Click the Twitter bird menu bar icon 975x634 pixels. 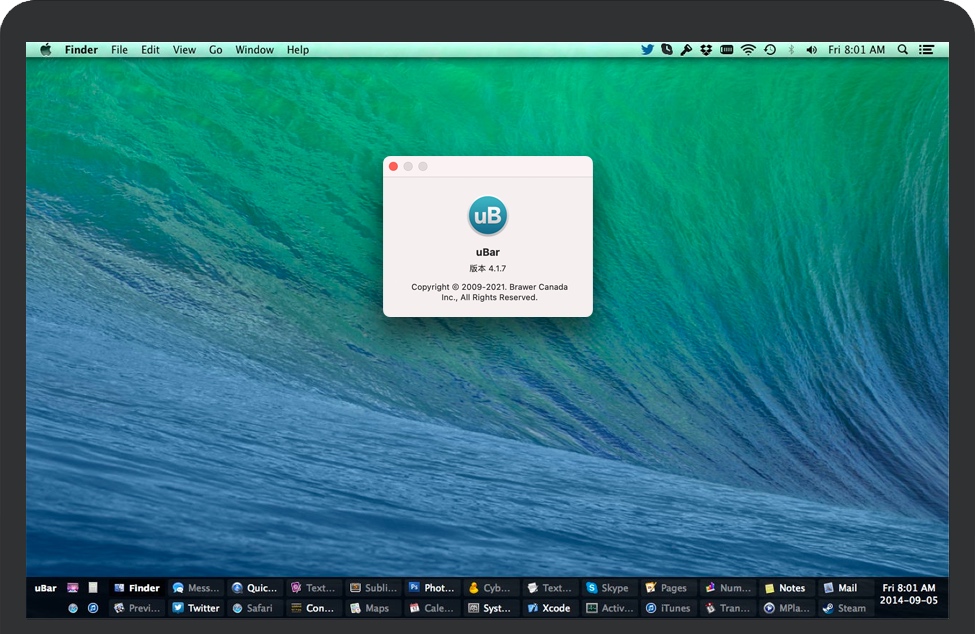tap(647, 50)
